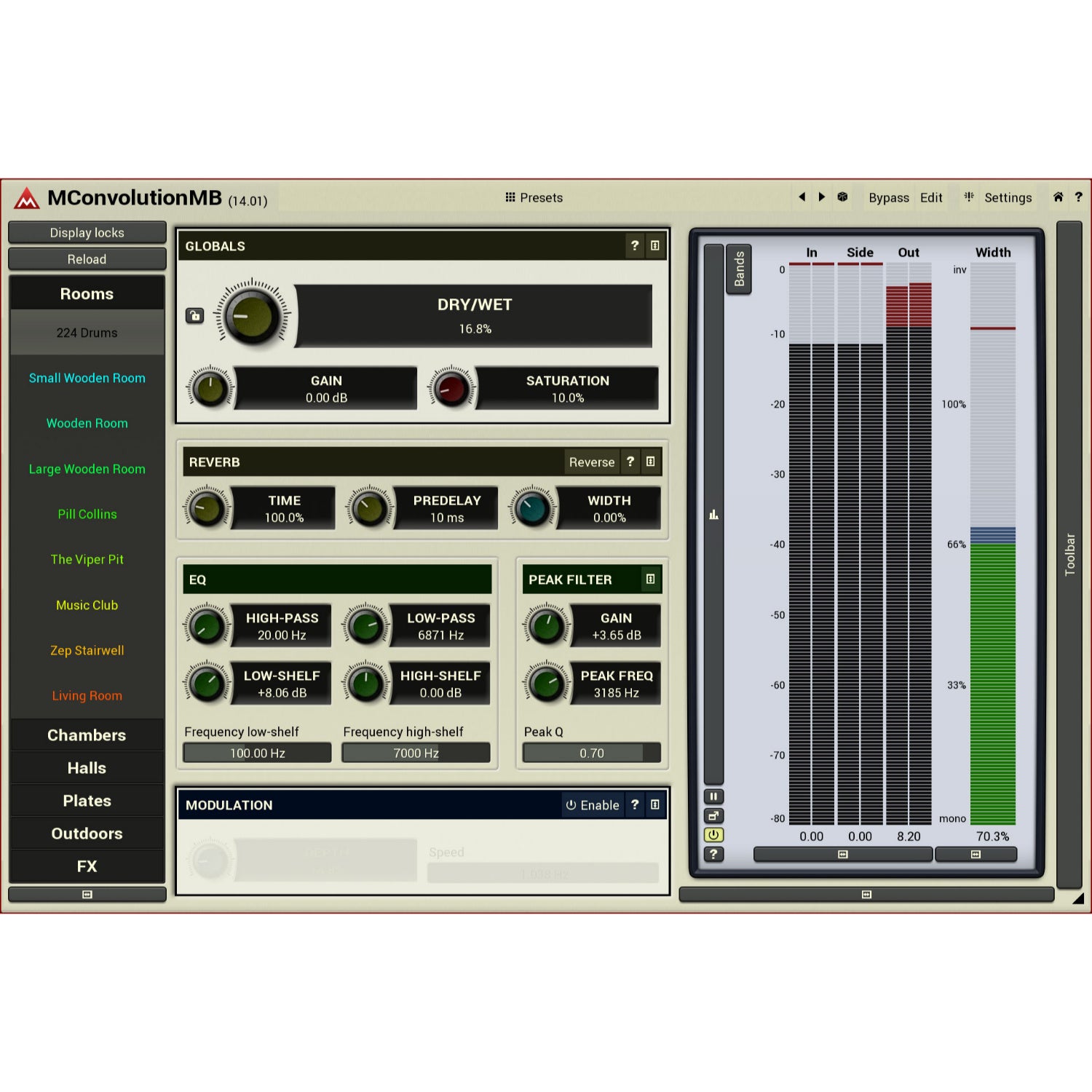Screen dimensions: 1092x1092
Task: Open the vertical Toolbar strip
Action: (1069, 554)
